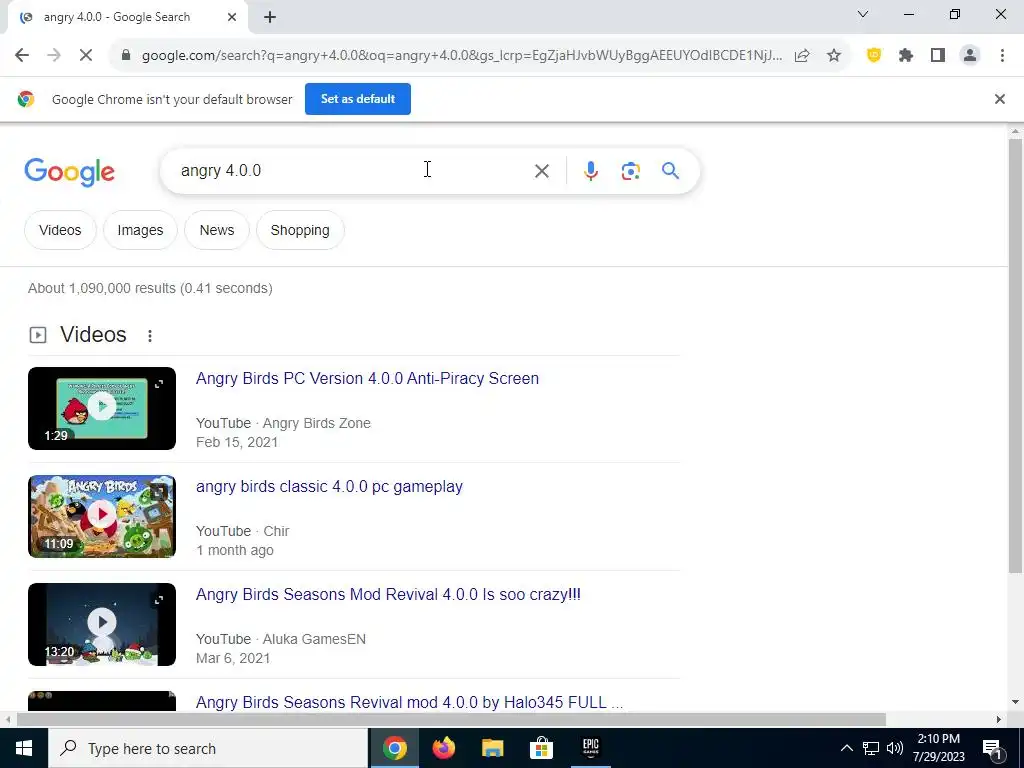Click About 1,090,000 results text

click(150, 288)
